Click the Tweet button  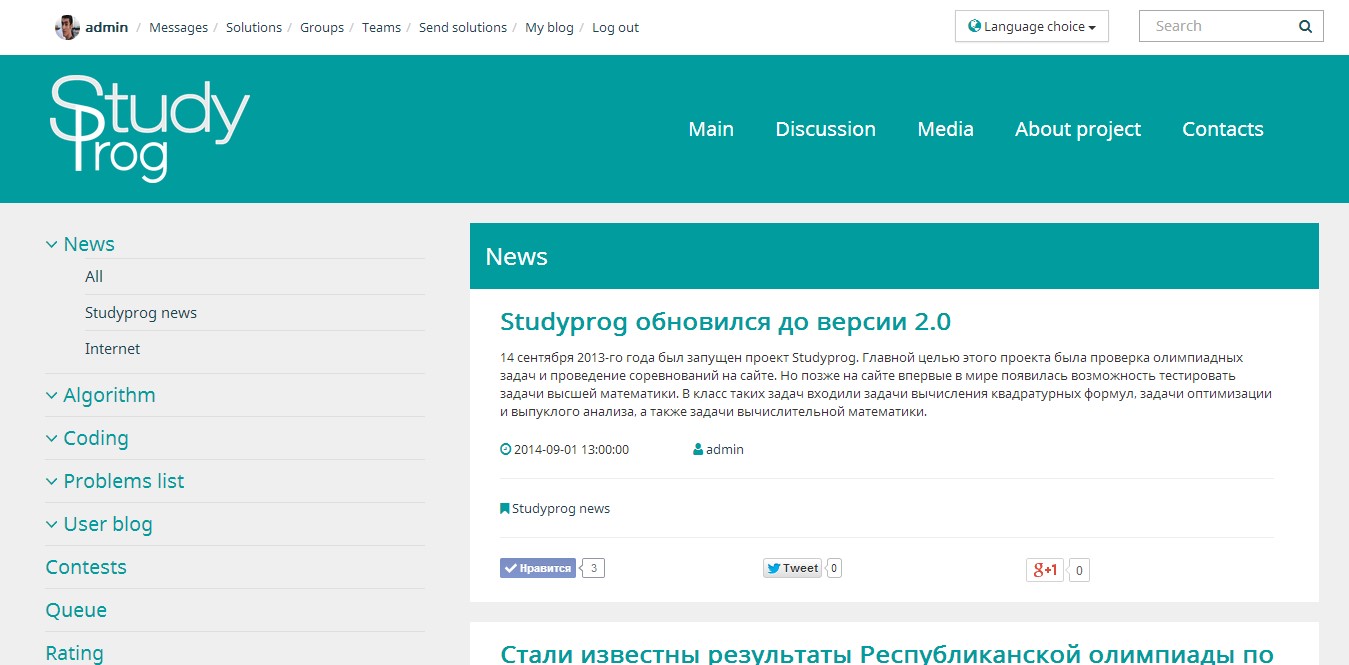point(793,568)
